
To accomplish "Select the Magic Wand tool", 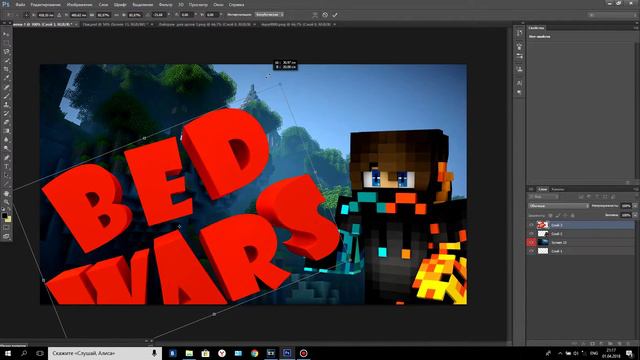I will pyautogui.click(x=6, y=61).
